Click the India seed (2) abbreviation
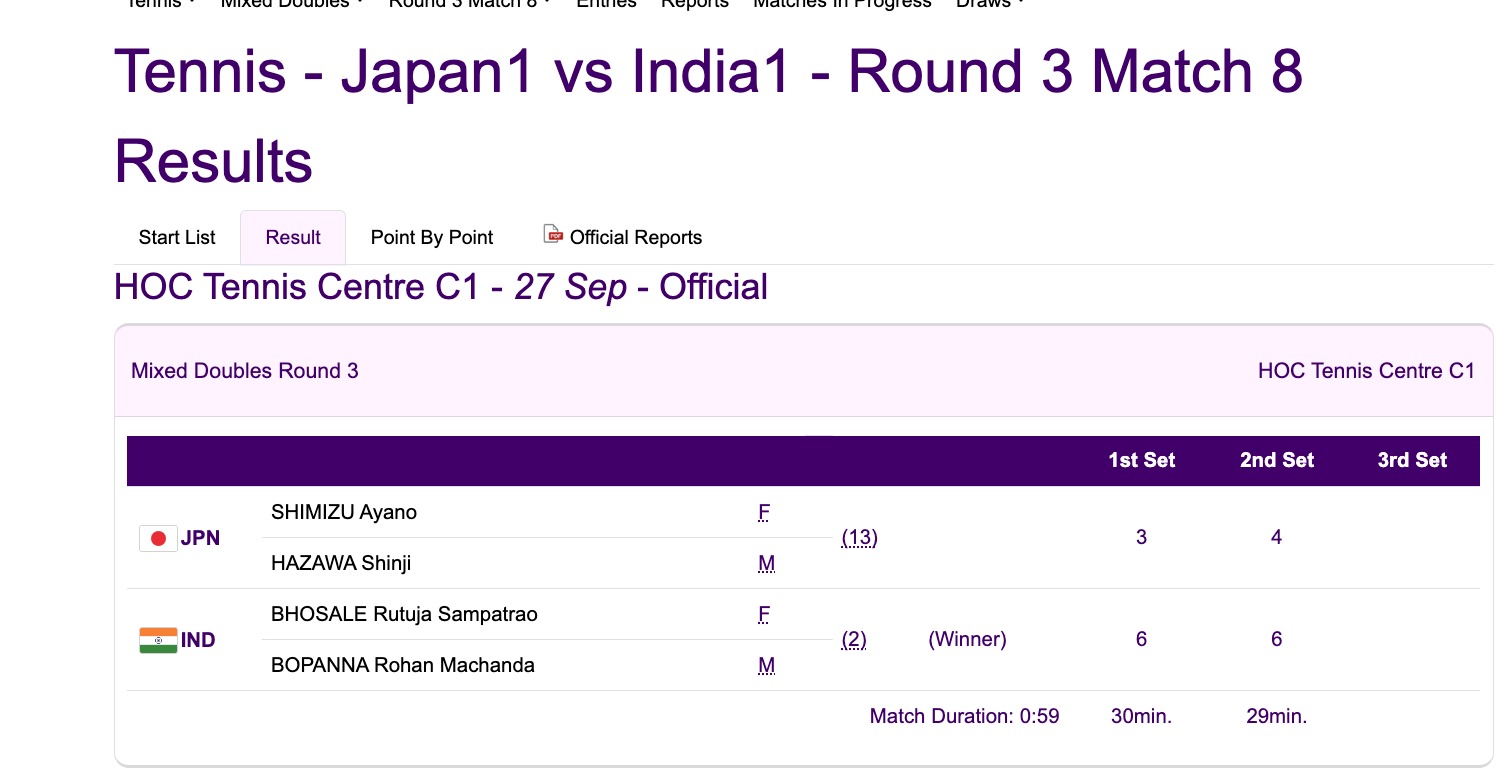Image resolution: width=1502 pixels, height=776 pixels. pos(854,639)
